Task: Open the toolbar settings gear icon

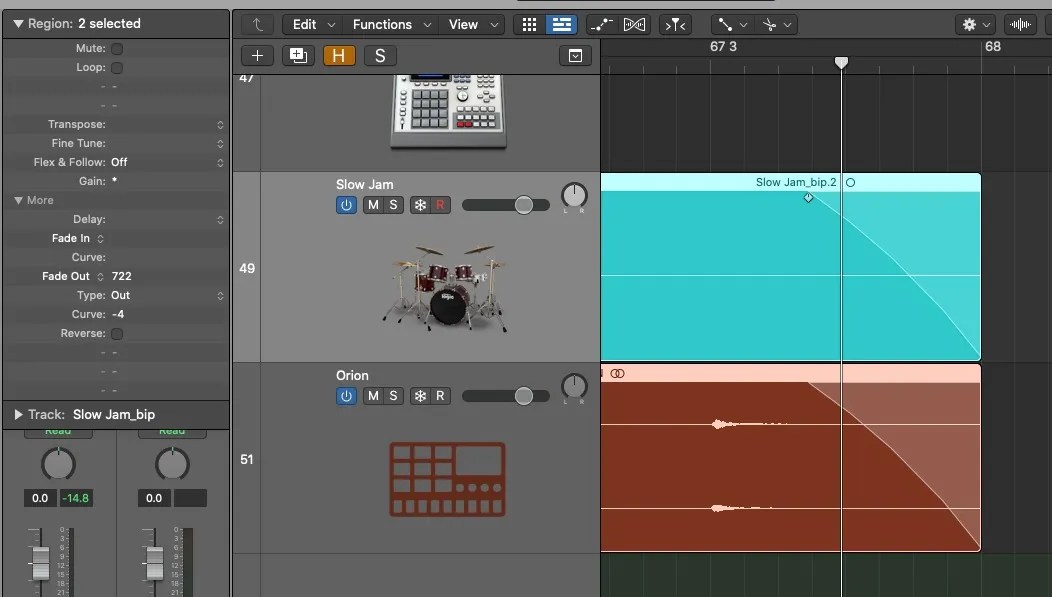Action: 968,22
